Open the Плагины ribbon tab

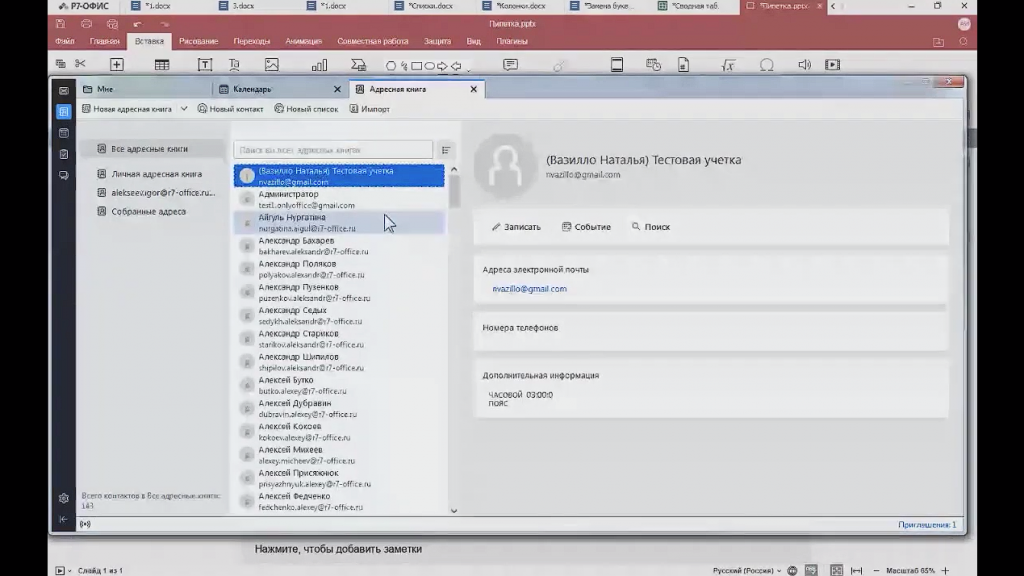click(512, 41)
